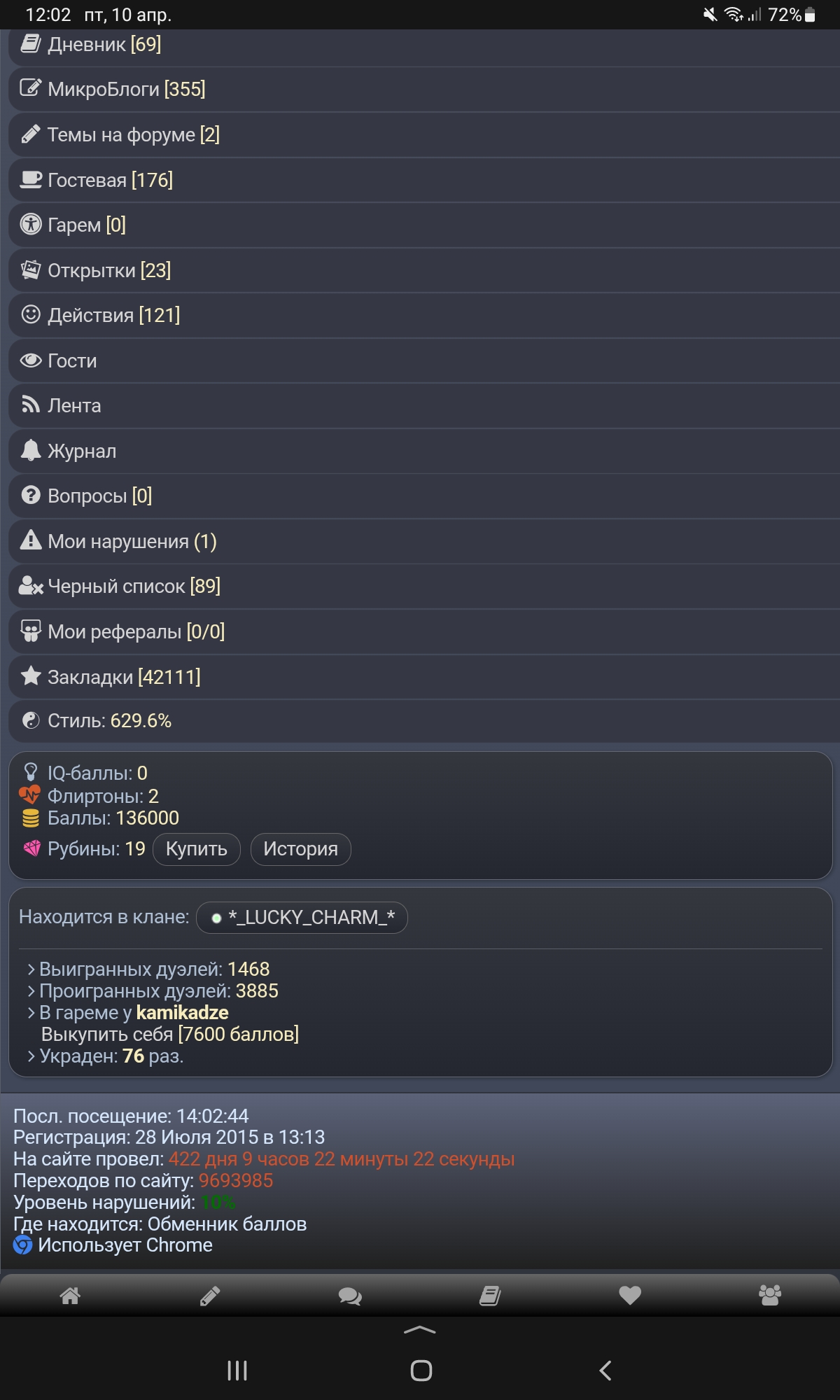
Task: Click the Купить button for rubies
Action: point(197,849)
